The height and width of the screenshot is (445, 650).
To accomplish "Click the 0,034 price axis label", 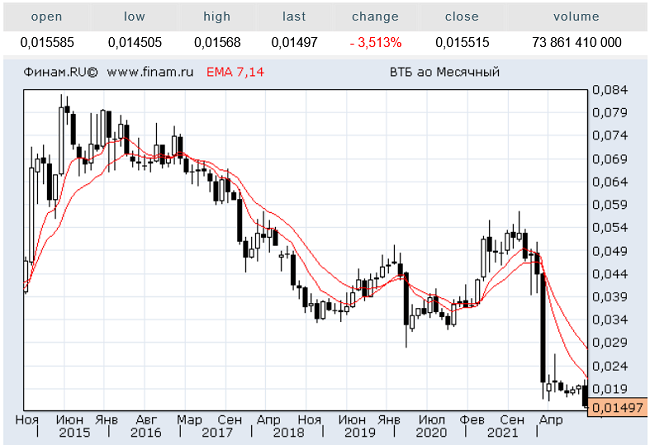I will pyautogui.click(x=610, y=320).
